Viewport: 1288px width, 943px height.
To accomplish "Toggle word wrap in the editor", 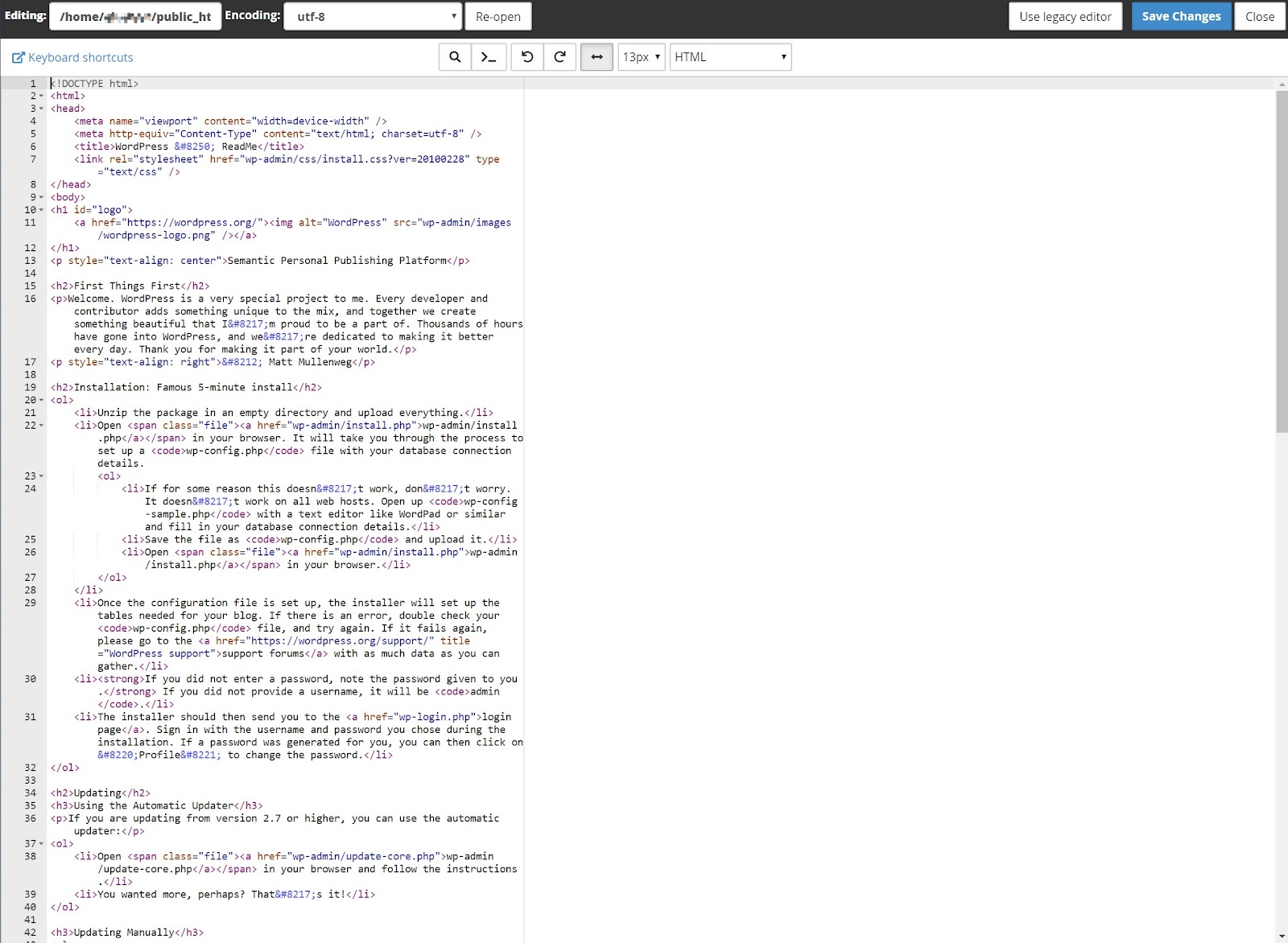I will point(597,57).
